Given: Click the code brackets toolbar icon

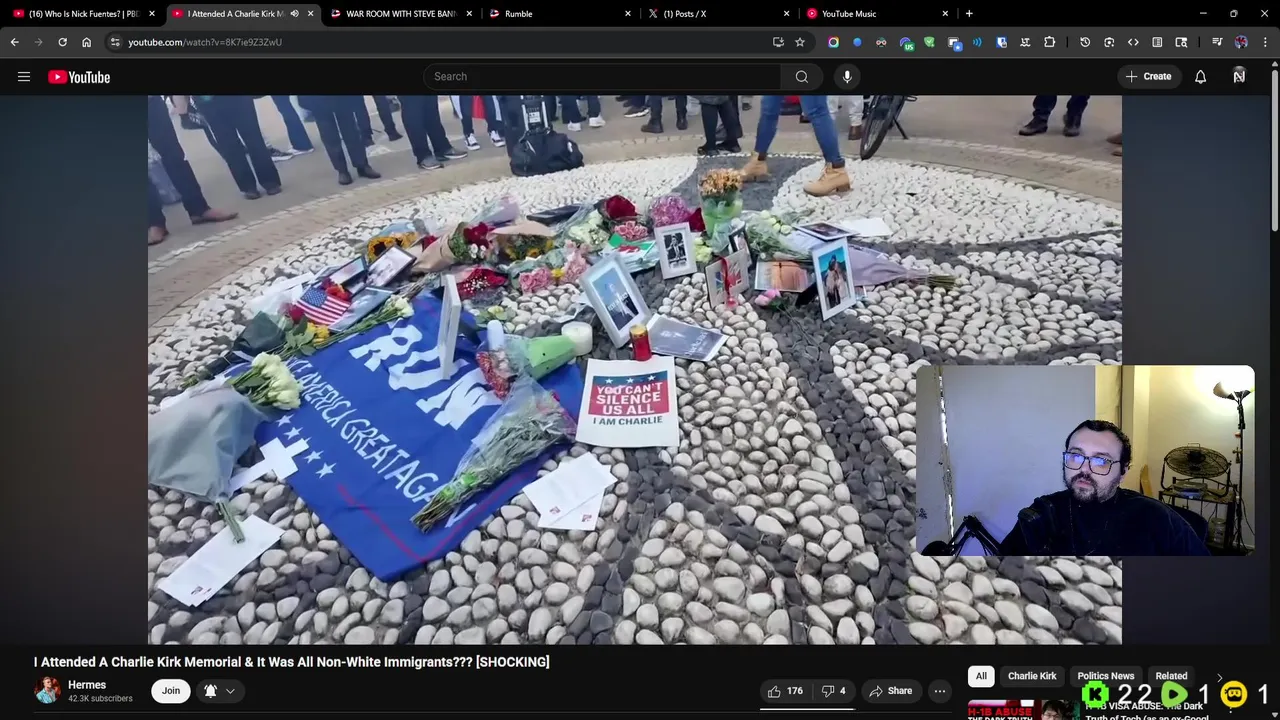Looking at the screenshot, I should (x=1133, y=42).
